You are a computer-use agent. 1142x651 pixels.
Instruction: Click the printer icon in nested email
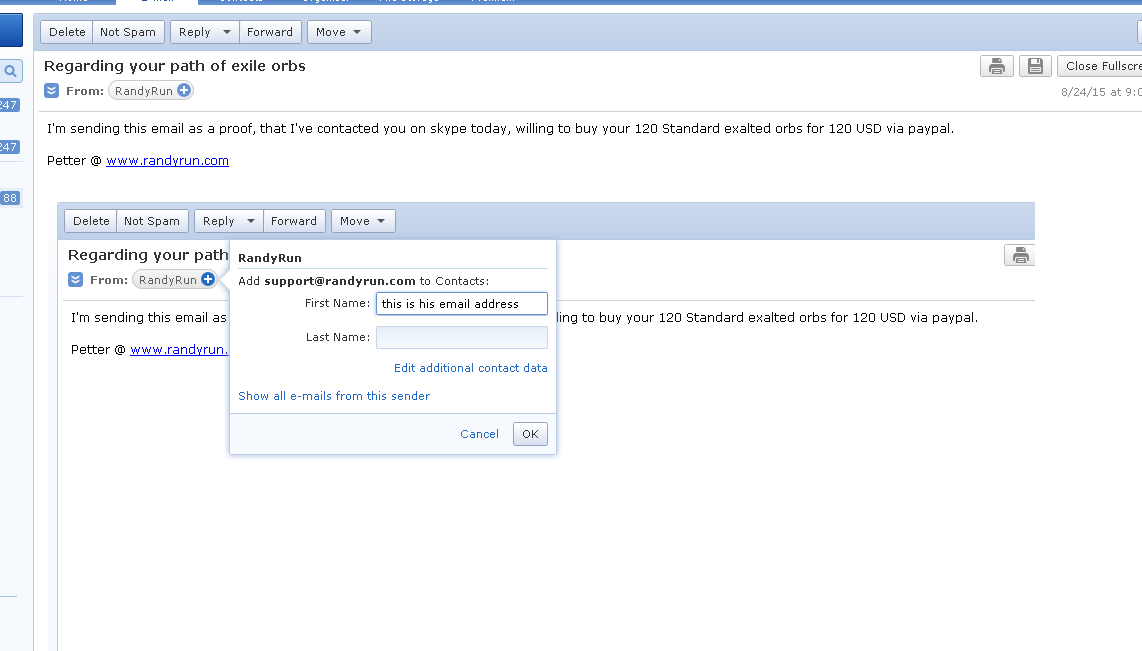pos(1020,256)
